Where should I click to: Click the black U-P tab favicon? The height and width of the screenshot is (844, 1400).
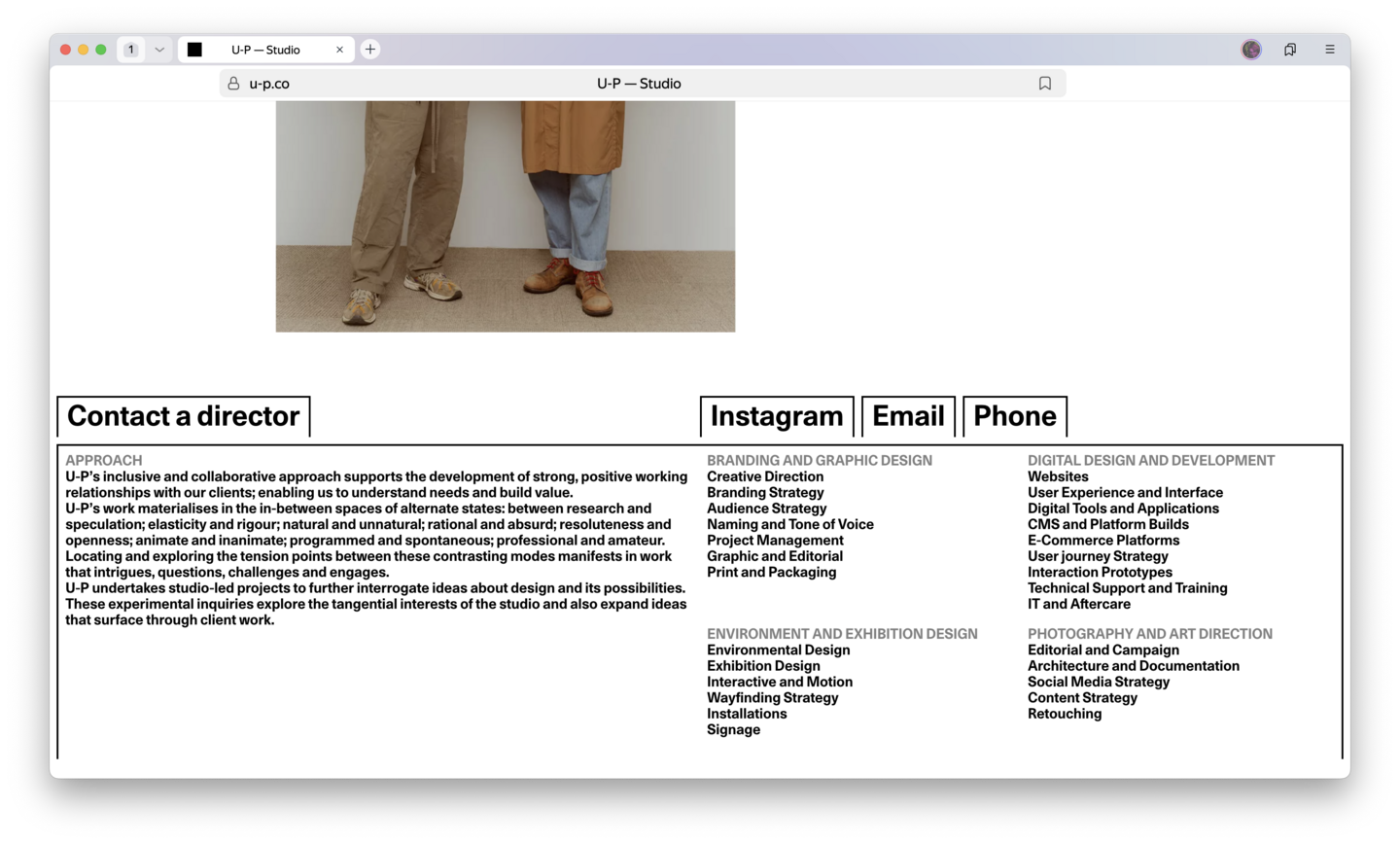tap(194, 50)
